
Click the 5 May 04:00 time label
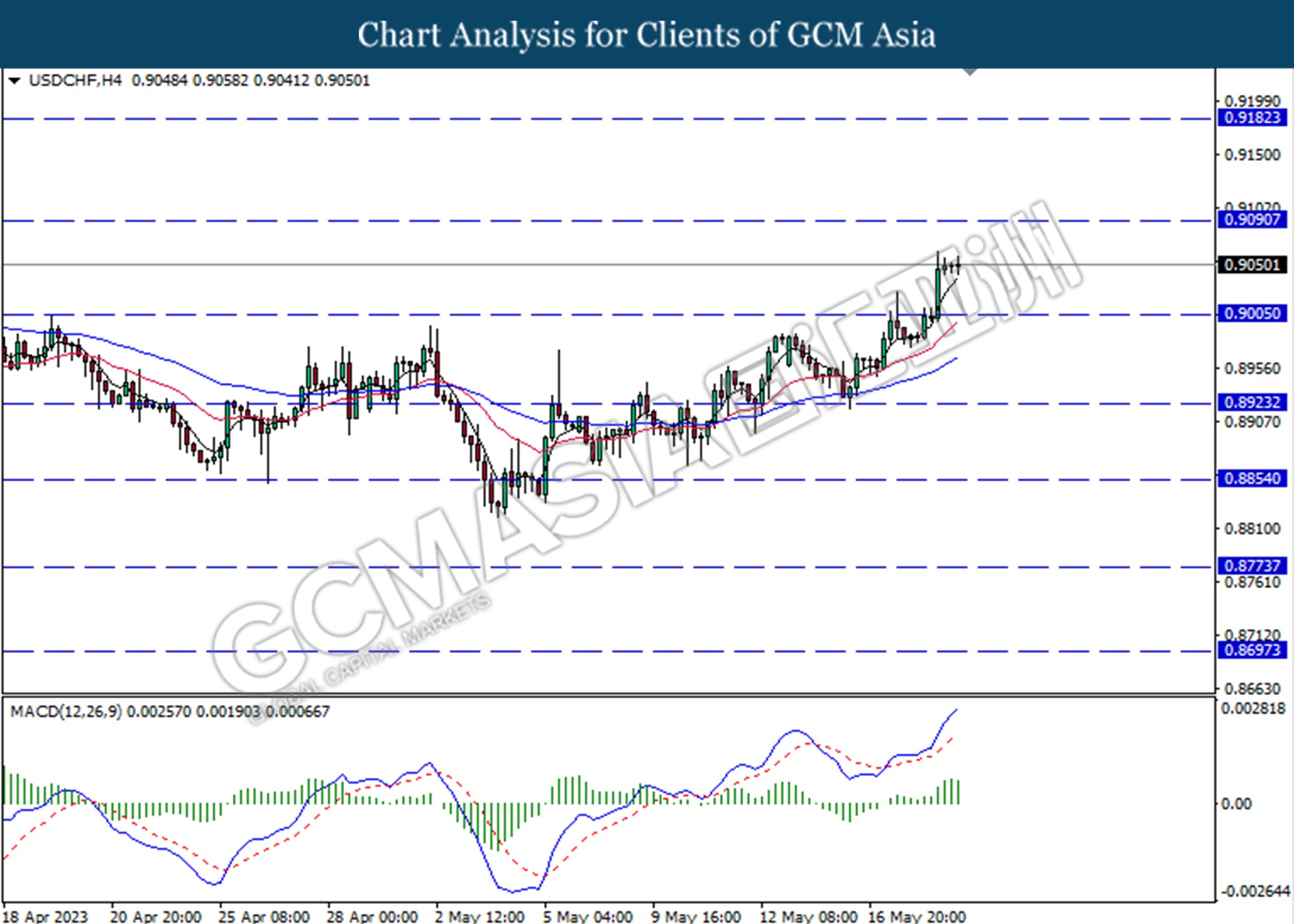click(587, 916)
